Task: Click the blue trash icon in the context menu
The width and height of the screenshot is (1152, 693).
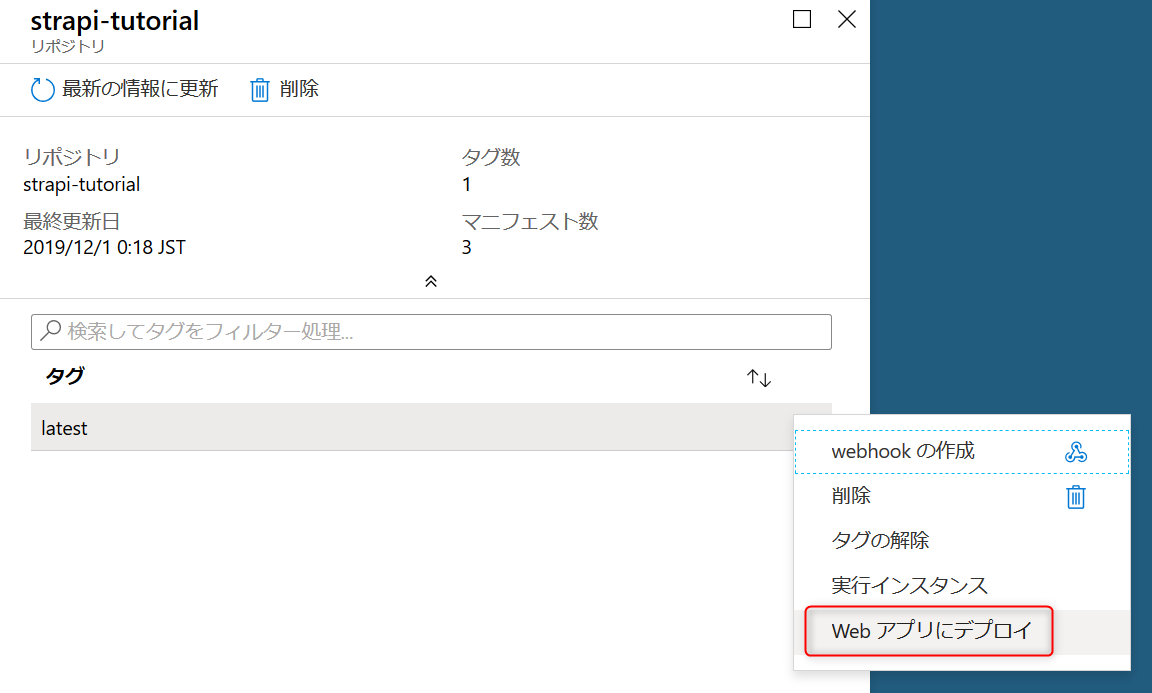Action: pyautogui.click(x=1074, y=496)
